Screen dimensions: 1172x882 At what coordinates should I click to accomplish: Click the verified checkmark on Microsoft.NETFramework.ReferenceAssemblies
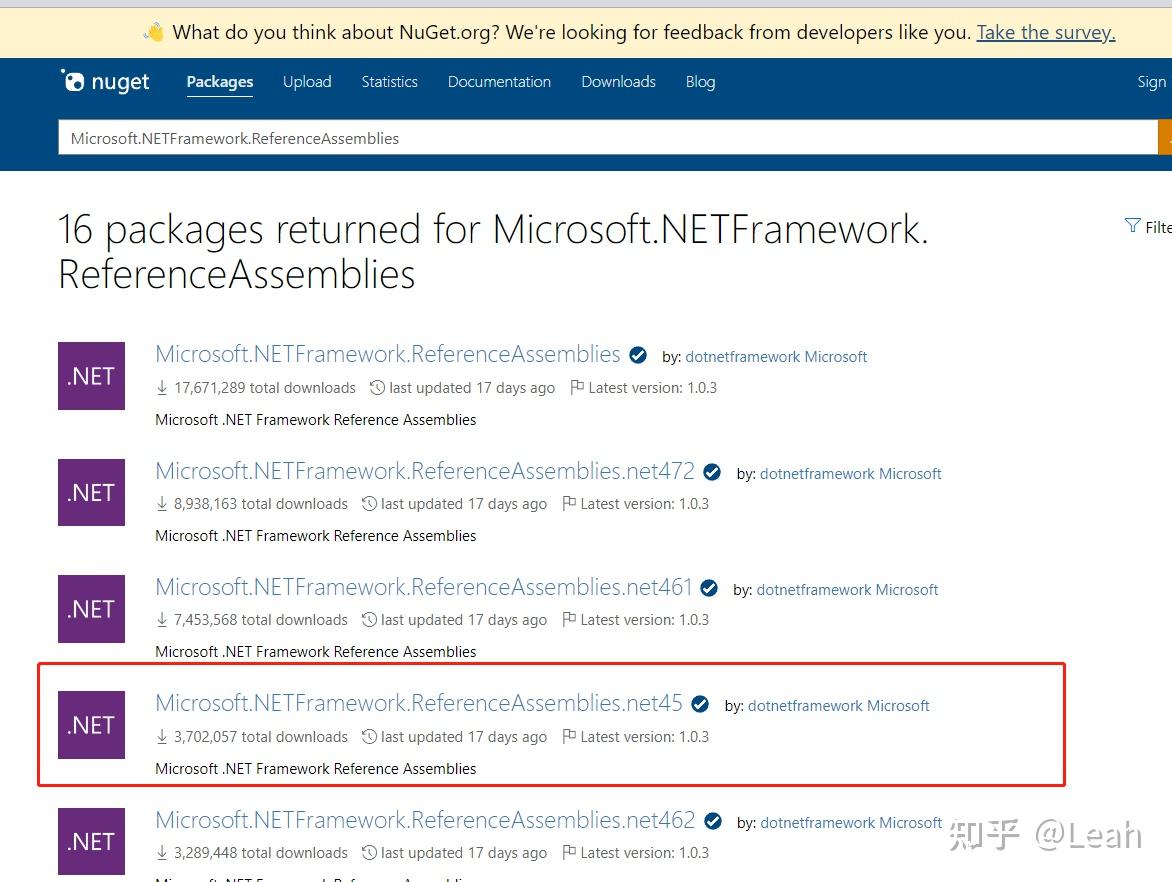click(x=638, y=354)
